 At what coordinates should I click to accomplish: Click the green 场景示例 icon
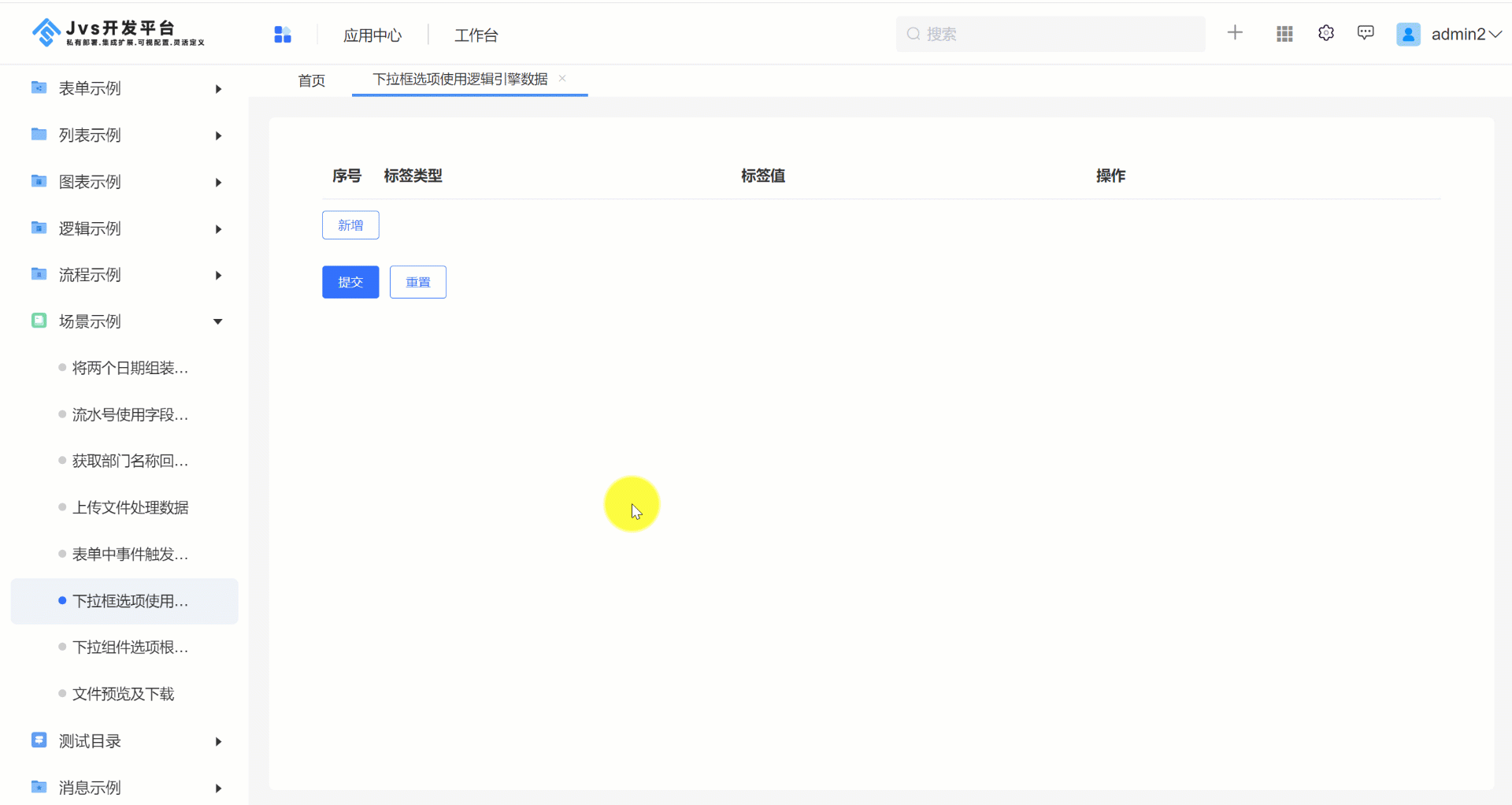[x=39, y=321]
